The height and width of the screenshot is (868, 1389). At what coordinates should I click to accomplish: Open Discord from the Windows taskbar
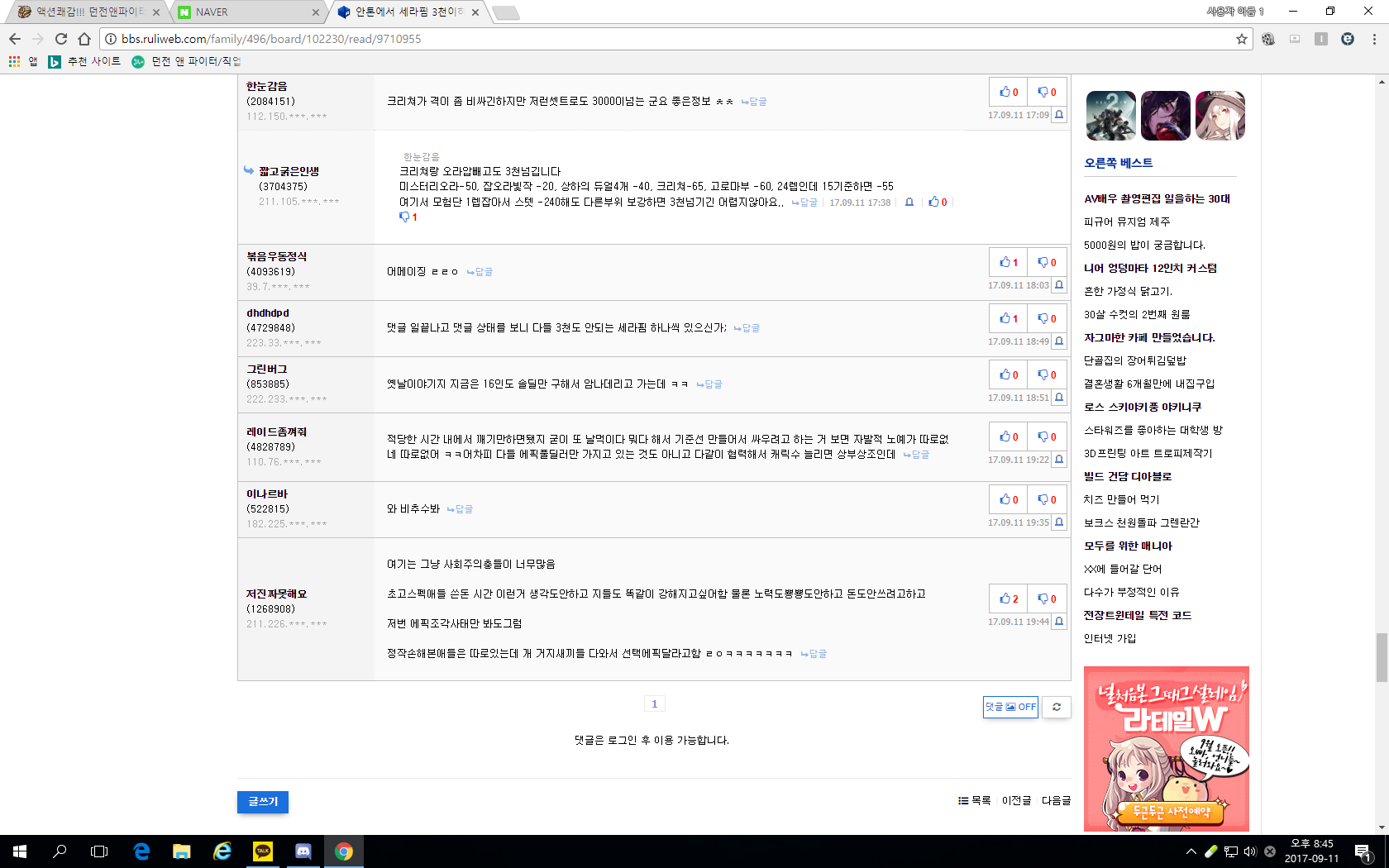point(303,851)
